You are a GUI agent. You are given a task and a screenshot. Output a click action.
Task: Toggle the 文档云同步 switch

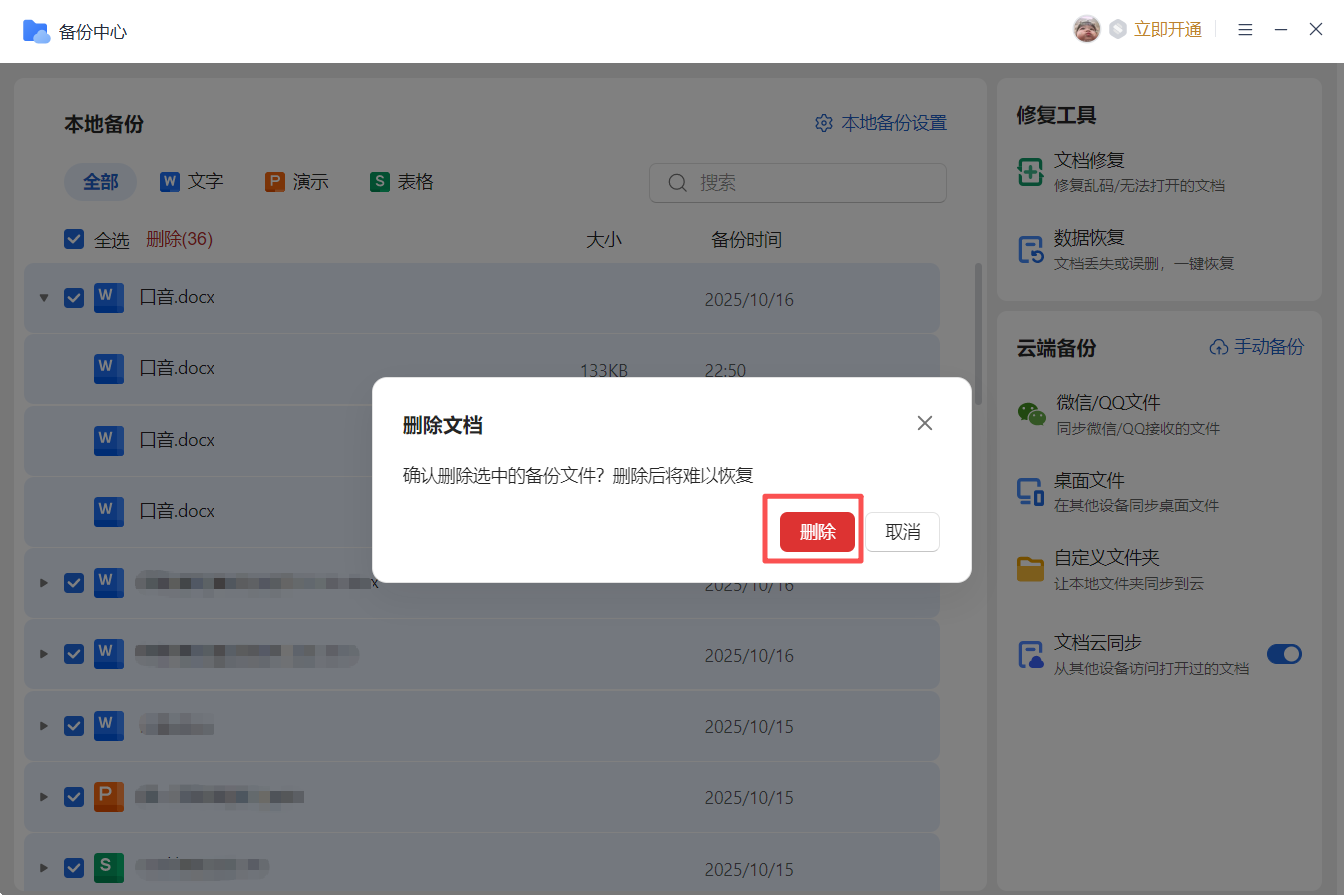[x=1284, y=654]
